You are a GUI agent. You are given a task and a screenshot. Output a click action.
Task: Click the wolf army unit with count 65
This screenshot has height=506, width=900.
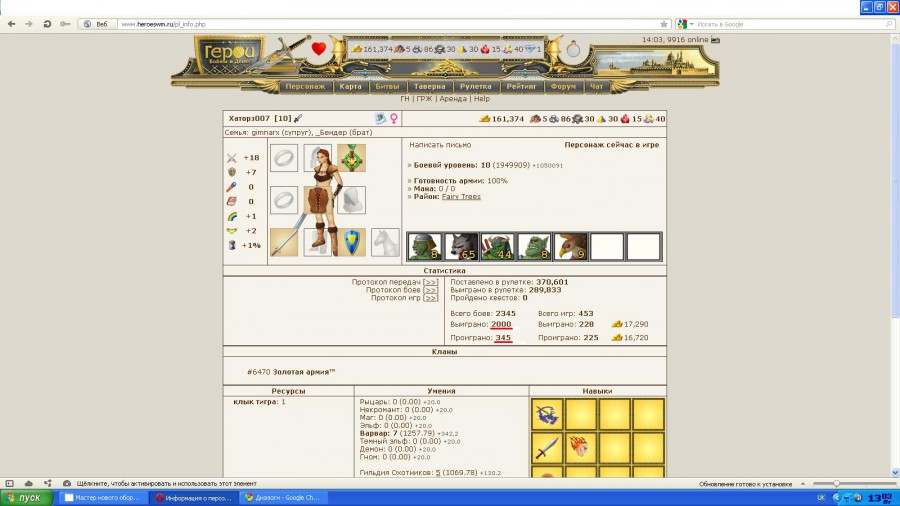click(x=461, y=246)
